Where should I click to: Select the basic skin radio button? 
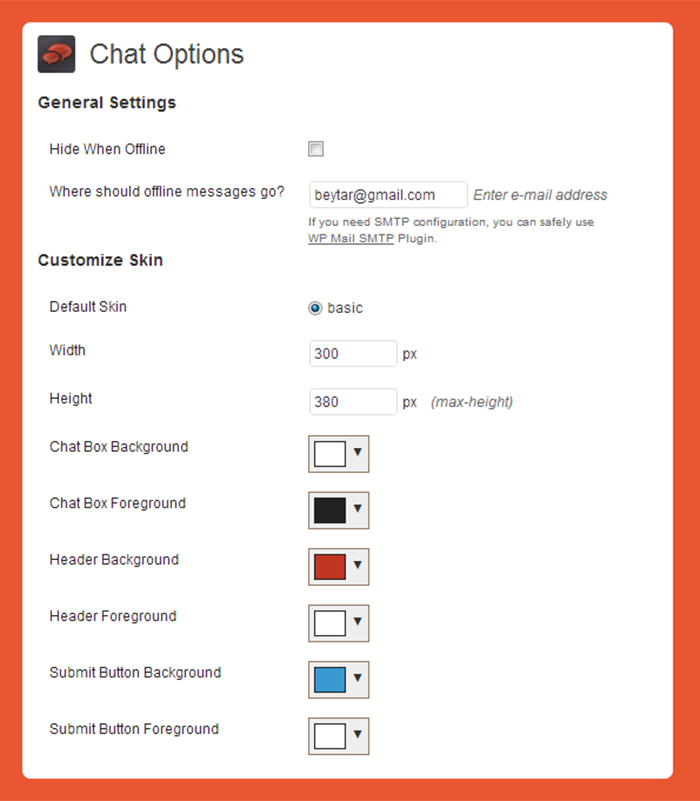[315, 308]
